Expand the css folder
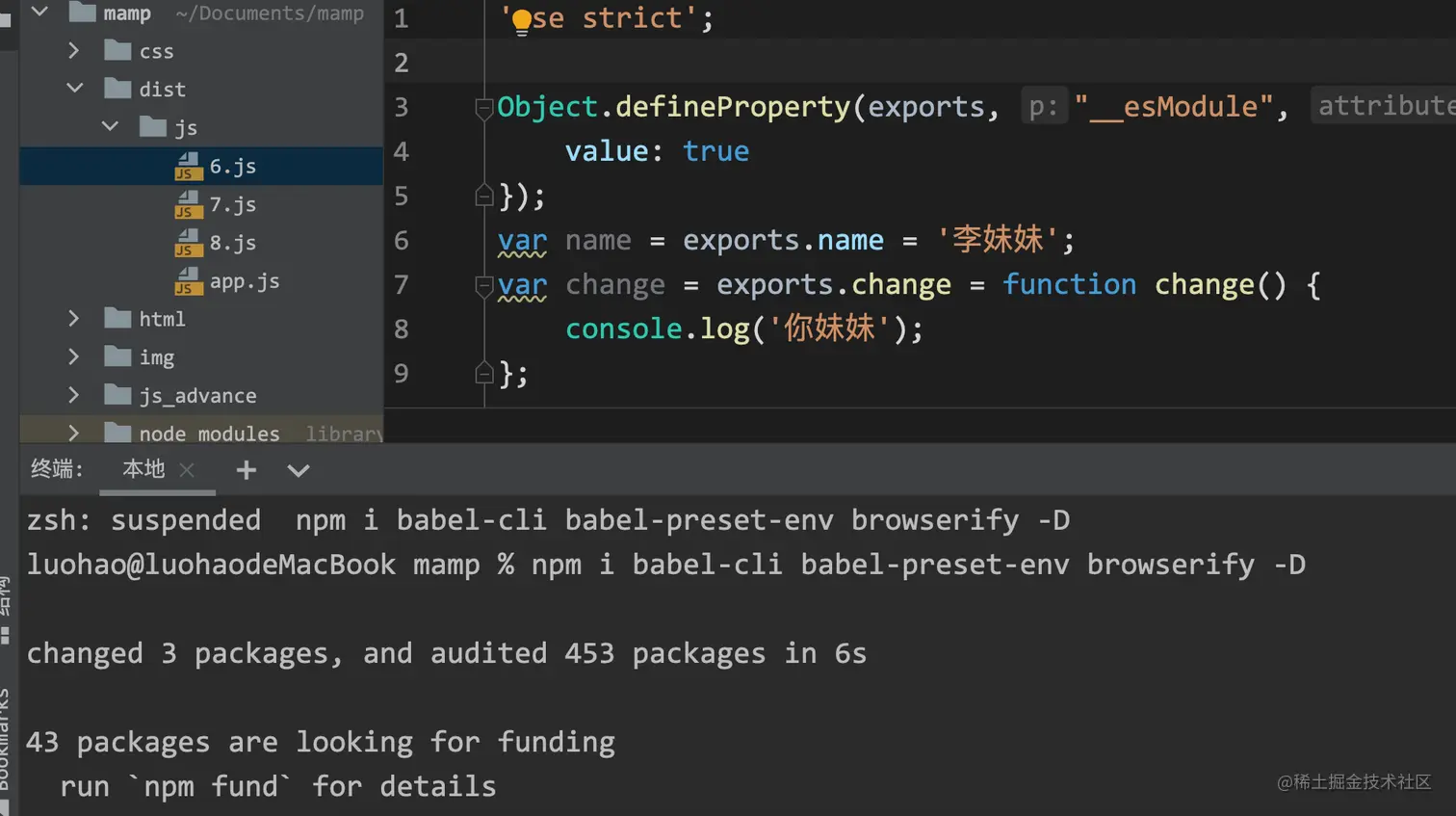 pyautogui.click(x=74, y=50)
